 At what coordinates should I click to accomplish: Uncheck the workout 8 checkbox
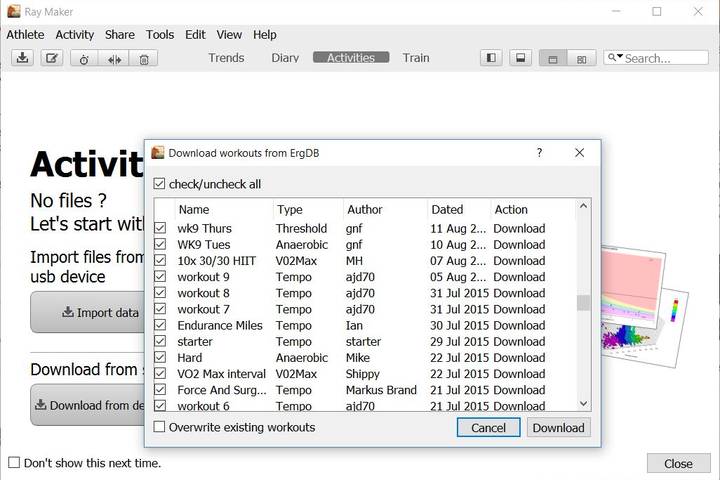point(160,293)
